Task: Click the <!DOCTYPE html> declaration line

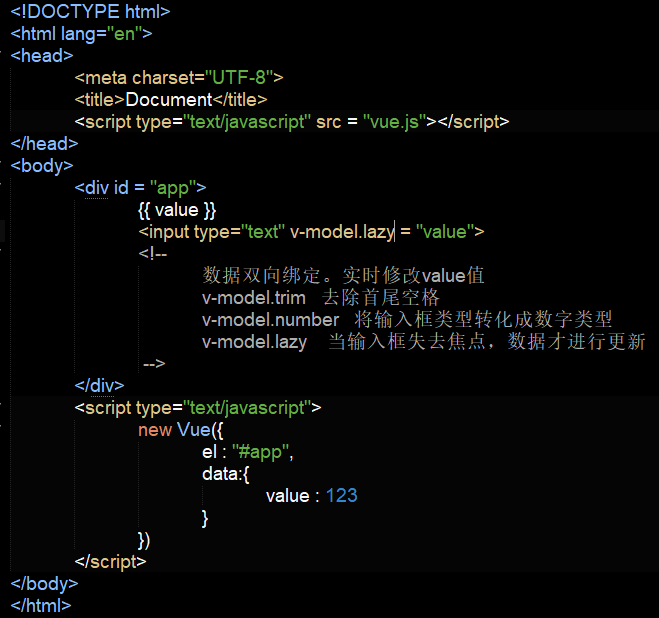Action: (x=90, y=12)
